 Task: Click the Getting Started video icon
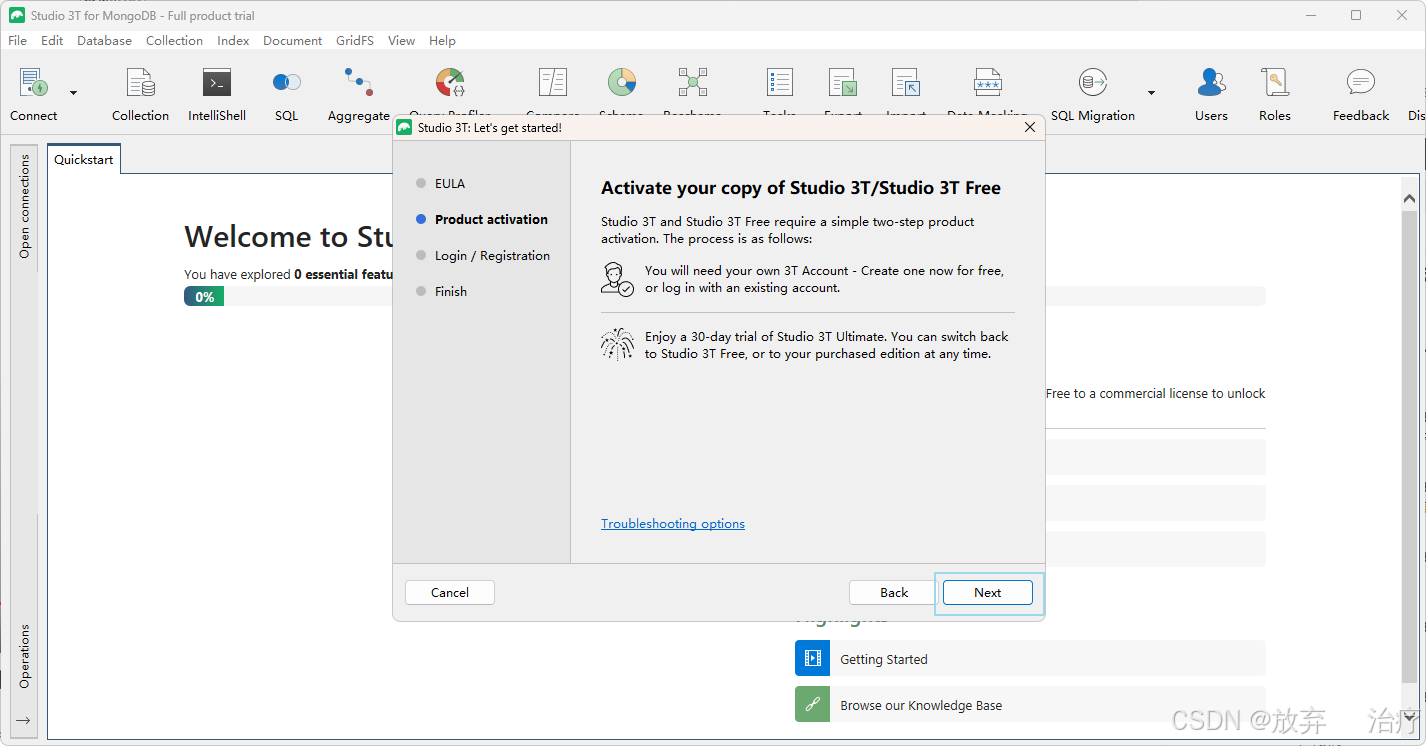[x=812, y=659]
